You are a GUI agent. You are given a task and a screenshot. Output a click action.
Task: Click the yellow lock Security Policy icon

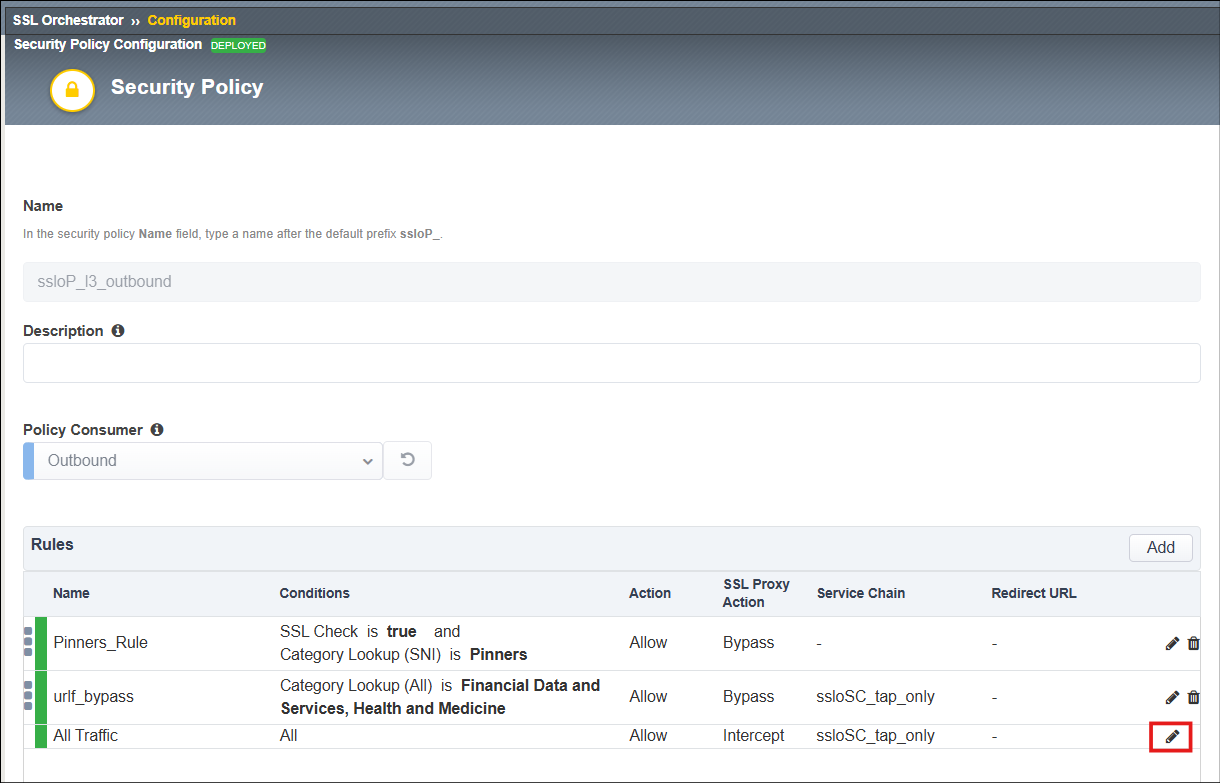72,89
